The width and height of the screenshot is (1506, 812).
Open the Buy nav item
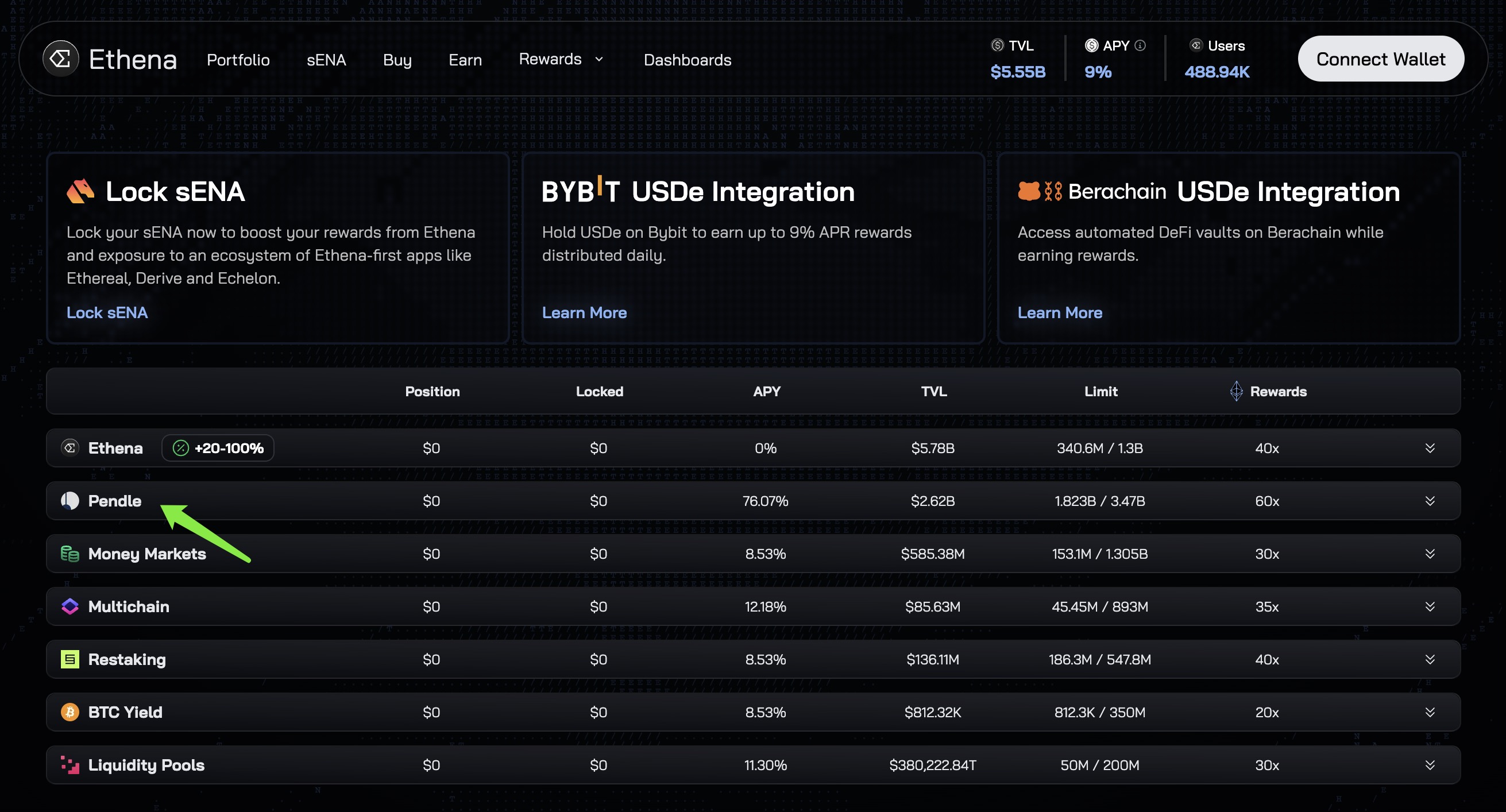point(397,60)
